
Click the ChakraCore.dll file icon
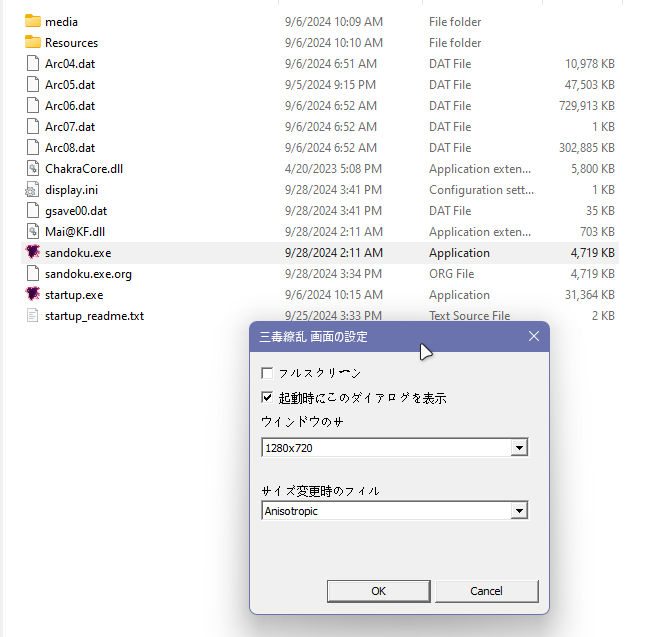click(32, 169)
